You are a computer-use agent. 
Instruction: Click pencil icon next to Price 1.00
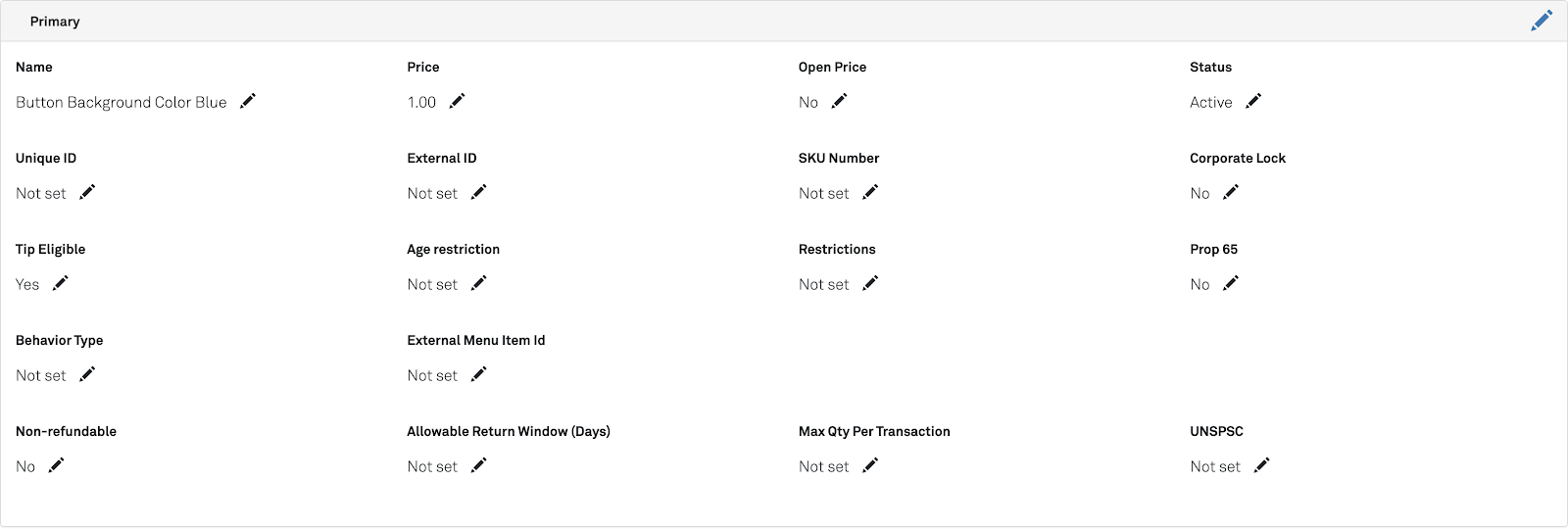457,101
